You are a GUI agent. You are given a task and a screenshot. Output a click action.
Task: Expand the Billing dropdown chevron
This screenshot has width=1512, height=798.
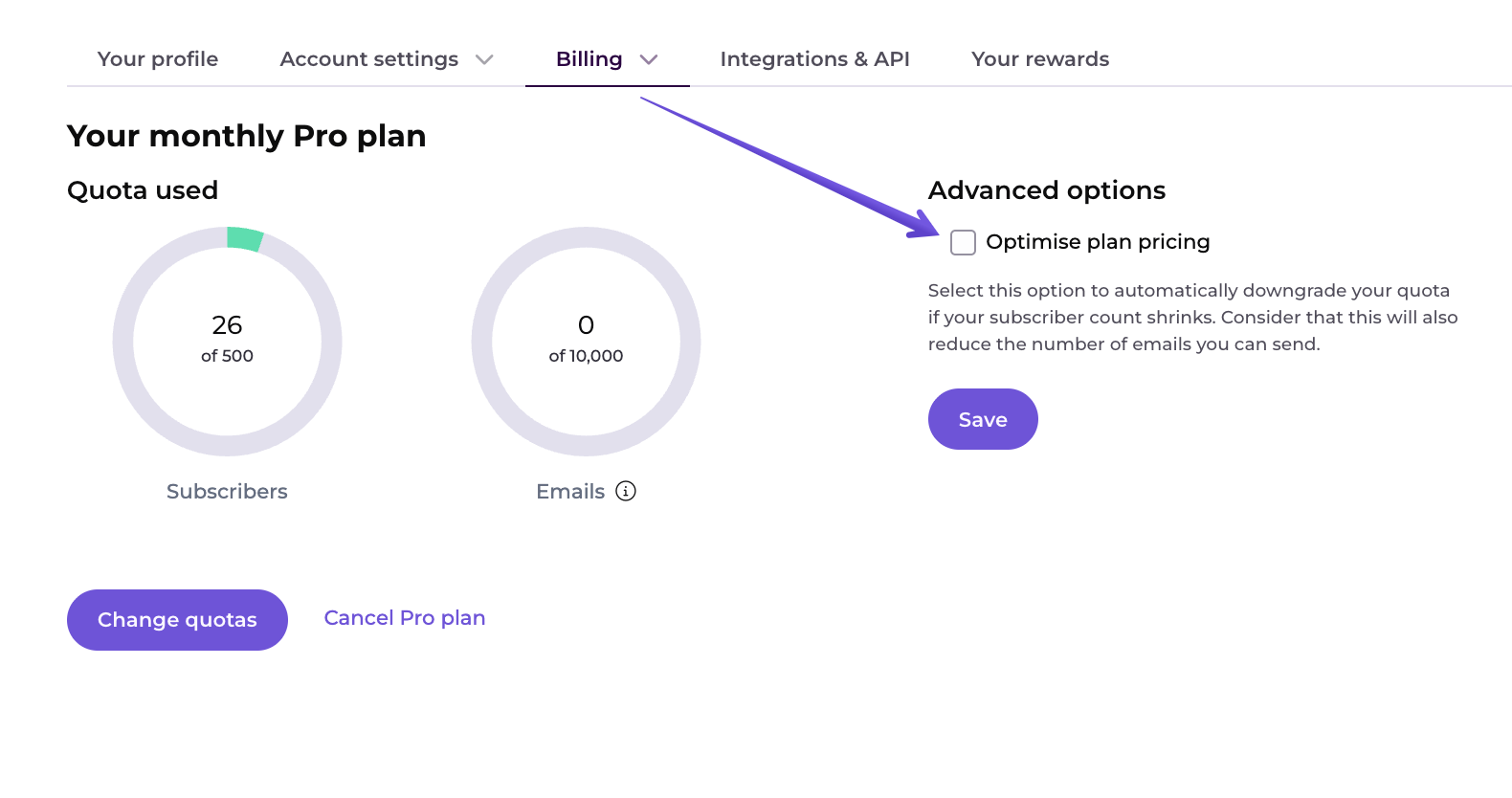click(650, 59)
